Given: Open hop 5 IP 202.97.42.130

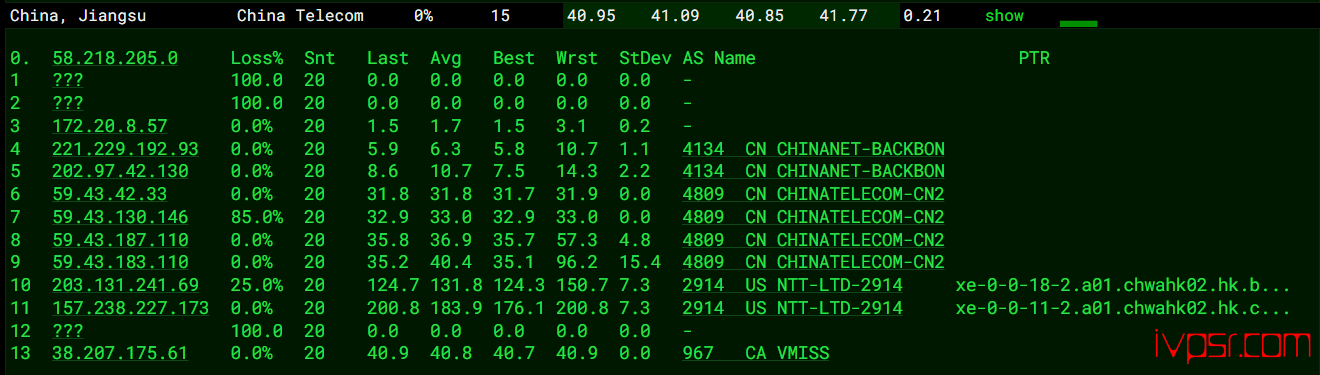Looking at the screenshot, I should (x=120, y=171).
